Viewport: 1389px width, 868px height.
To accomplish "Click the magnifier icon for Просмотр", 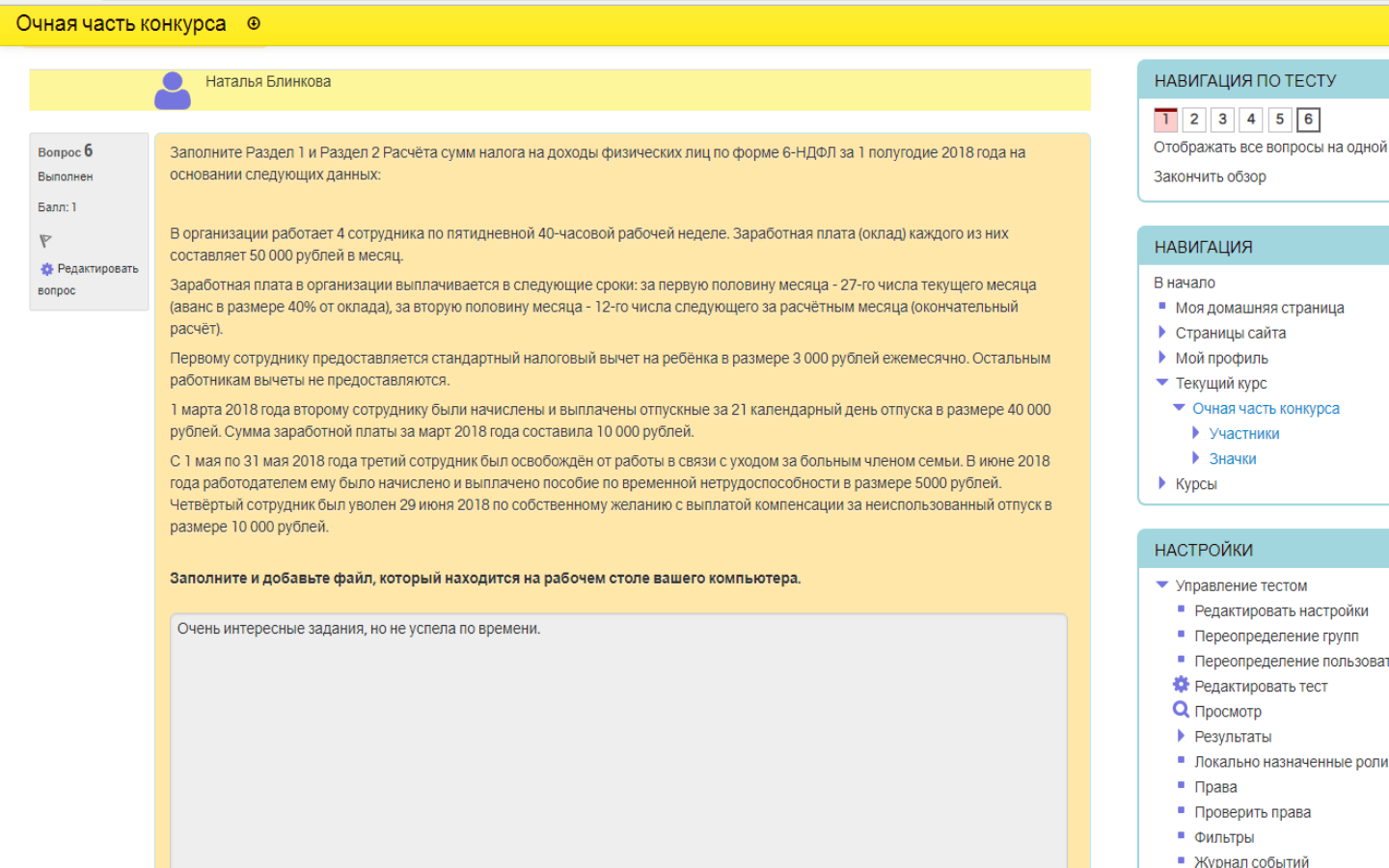I will [1181, 710].
